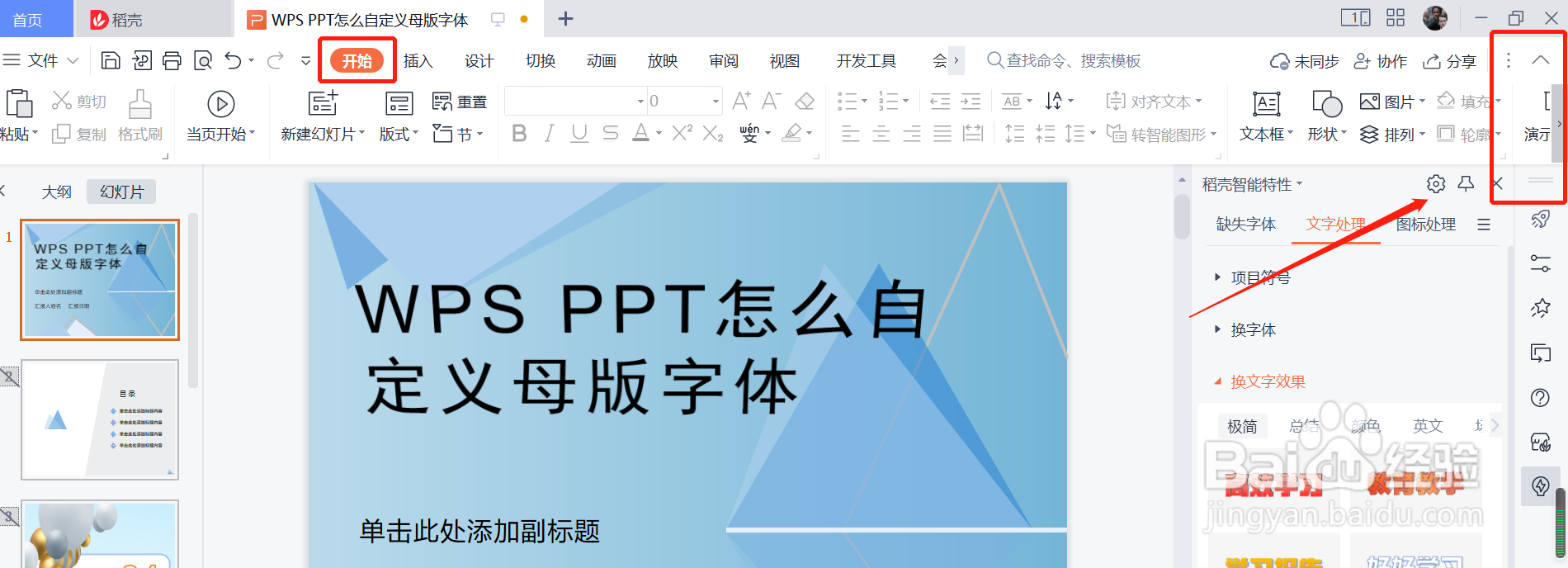Pin the 稻壳智能特性 panel
1568x568 pixels.
pos(1466,184)
